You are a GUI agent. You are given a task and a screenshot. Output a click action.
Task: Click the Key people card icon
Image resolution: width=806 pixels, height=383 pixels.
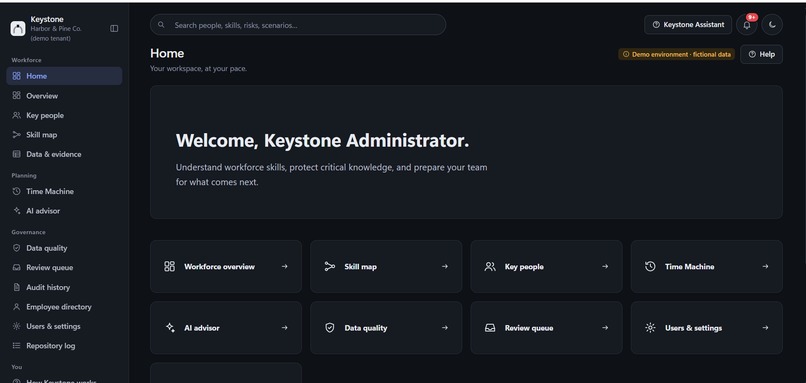(490, 266)
